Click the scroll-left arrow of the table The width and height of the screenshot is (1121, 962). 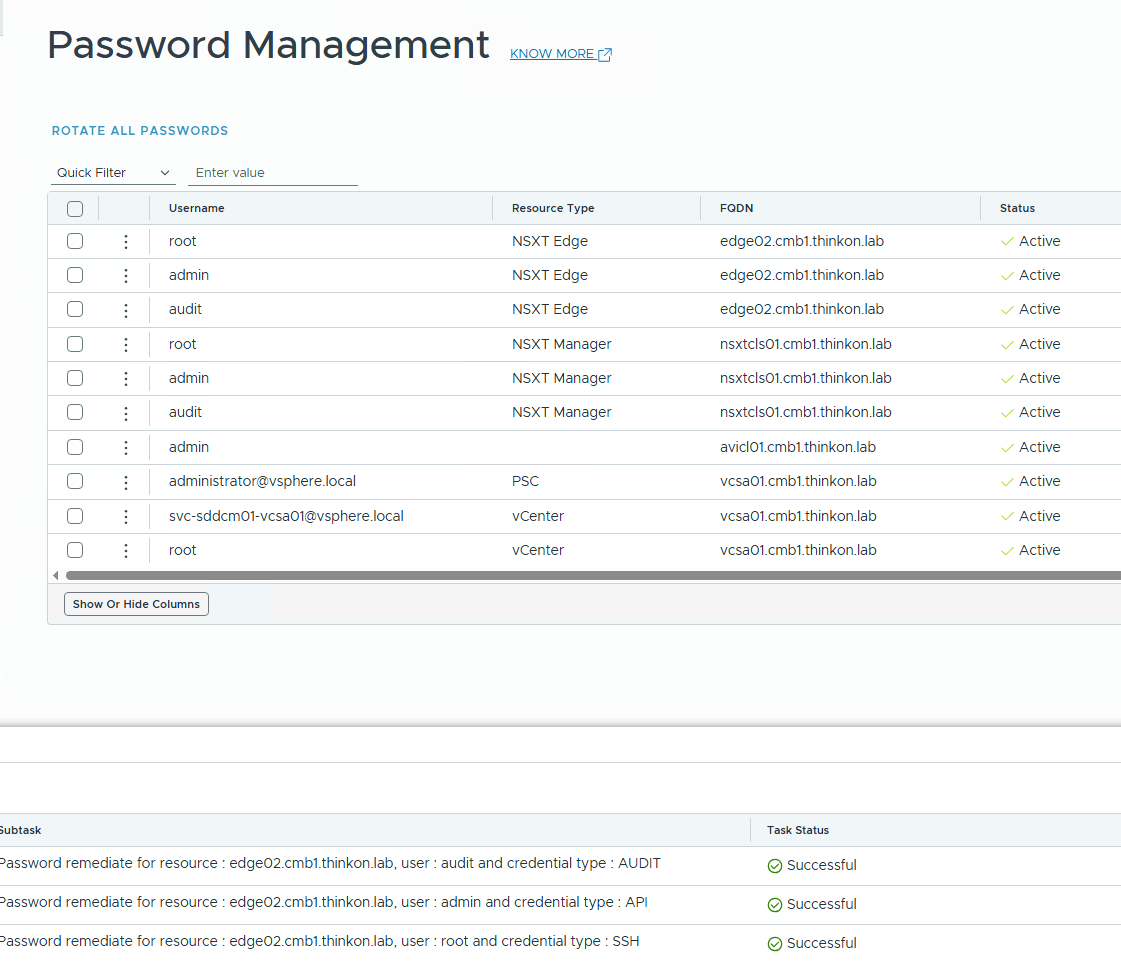[x=56, y=575]
